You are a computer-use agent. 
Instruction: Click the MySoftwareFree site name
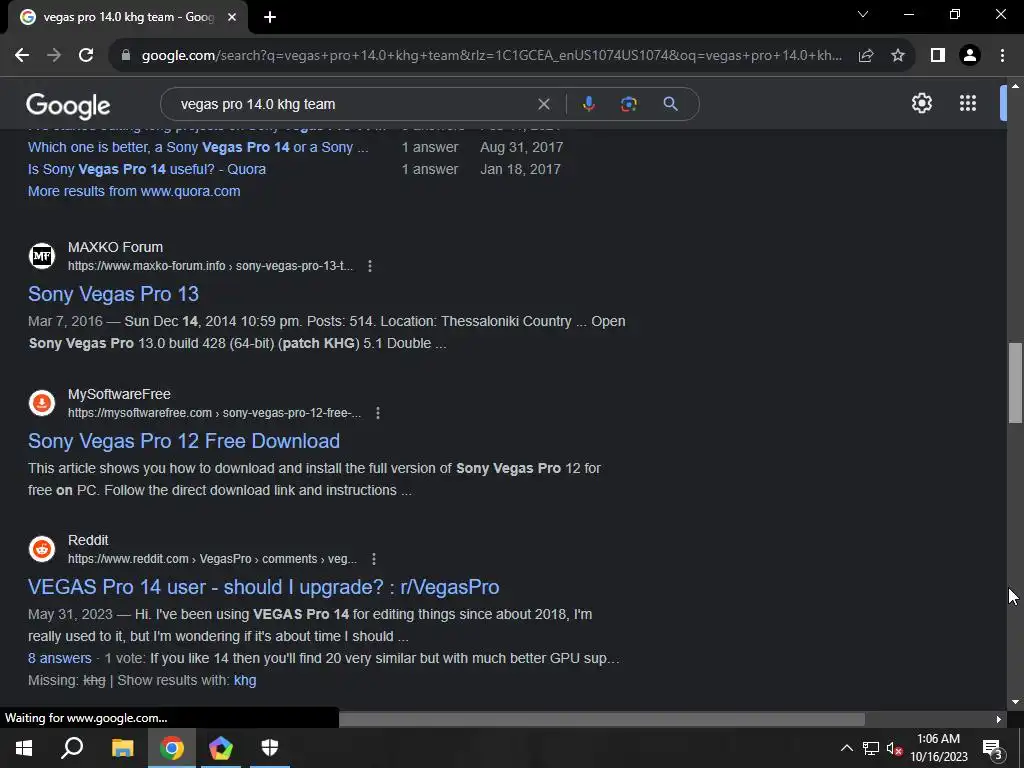click(119, 394)
